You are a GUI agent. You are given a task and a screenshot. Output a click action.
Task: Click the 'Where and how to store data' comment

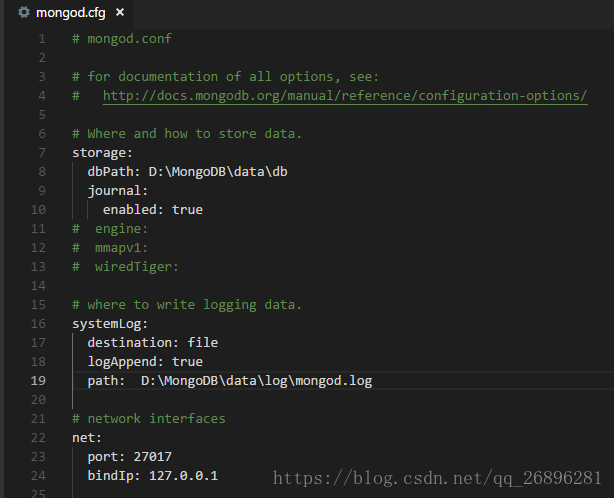point(187,134)
